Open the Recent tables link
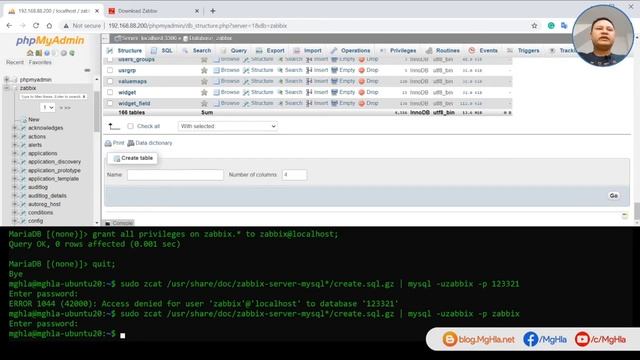 15,62
